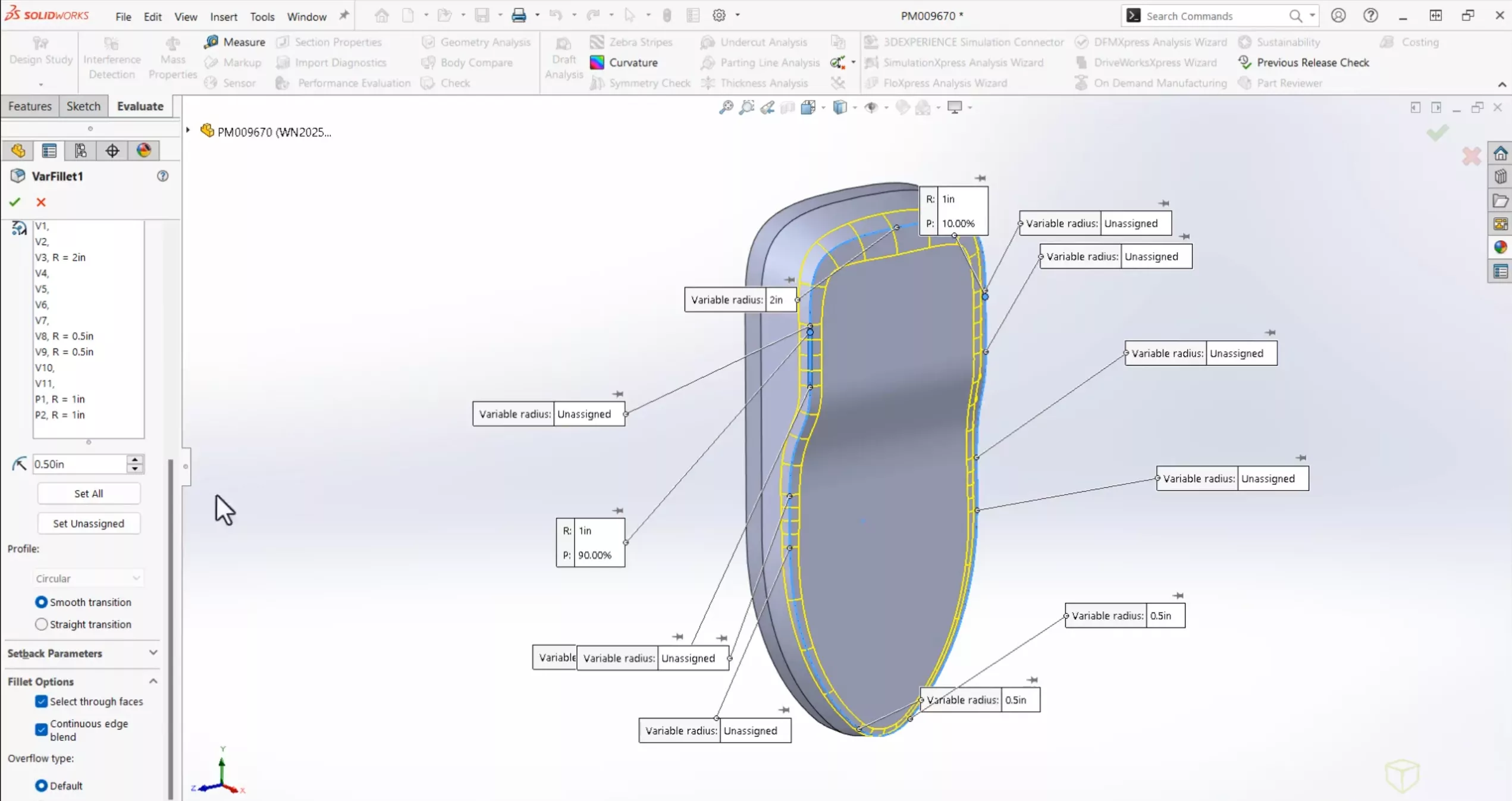This screenshot has height=801, width=1512.
Task: Enable Continuous edge blend checkbox
Action: pos(41,729)
